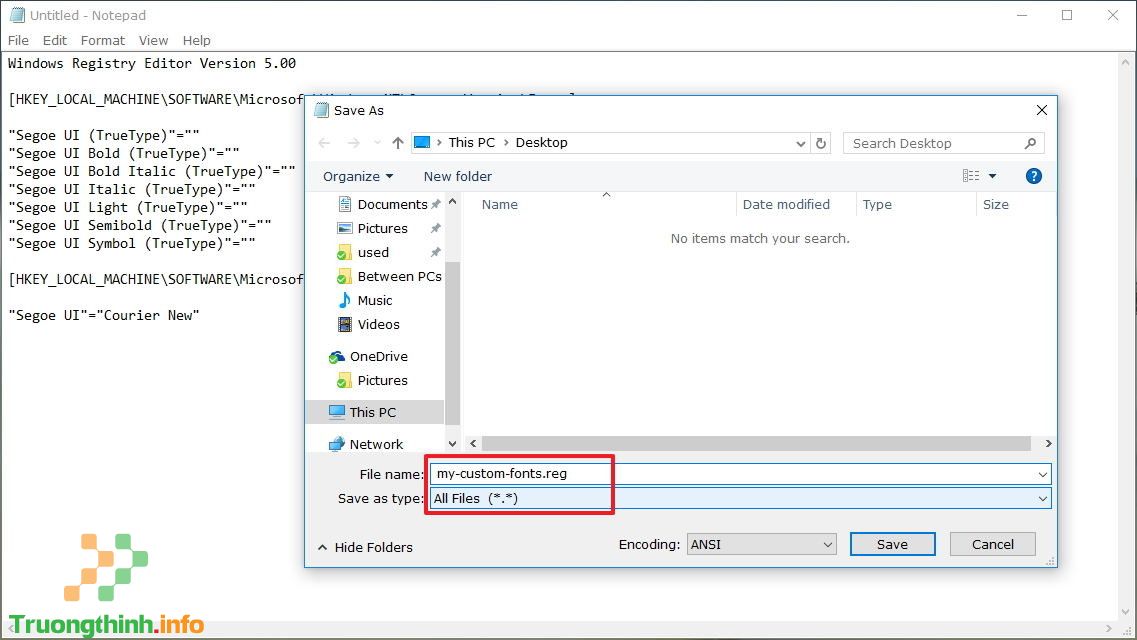Refresh the Desktop folder view
1137x640 pixels.
pyautogui.click(x=821, y=144)
